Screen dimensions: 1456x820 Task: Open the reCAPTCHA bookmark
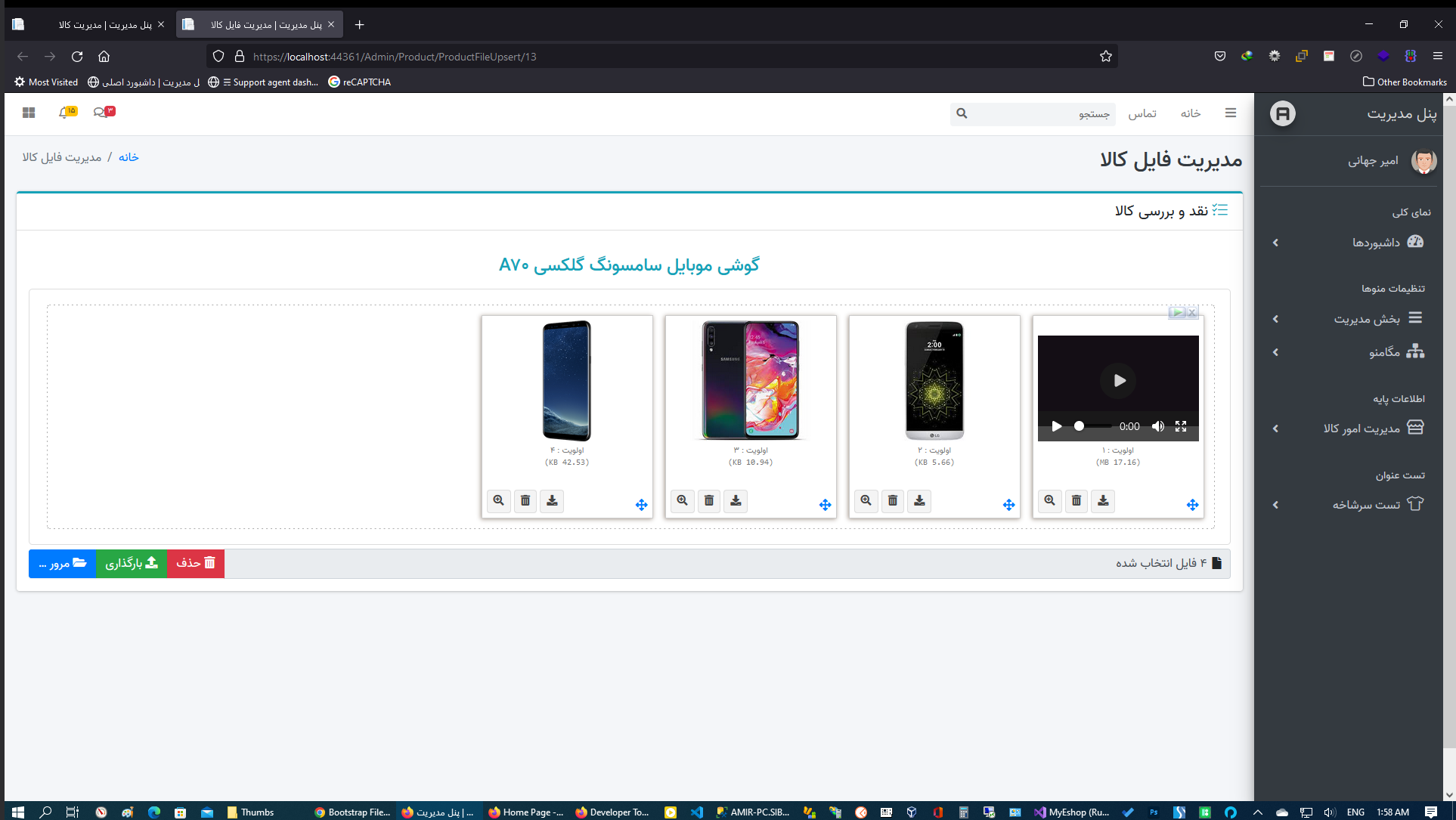pos(360,82)
